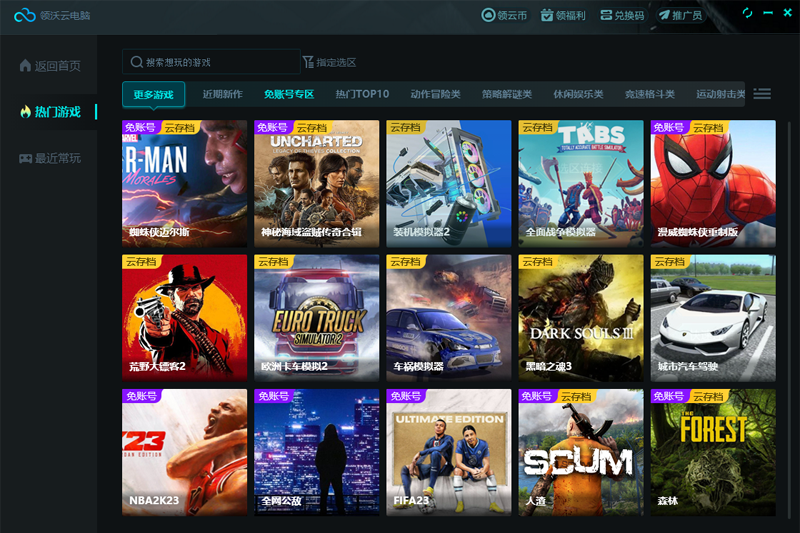This screenshot has width=800, height=533.
Task: Open the 兑换码 redeem code option
Action: click(620, 15)
